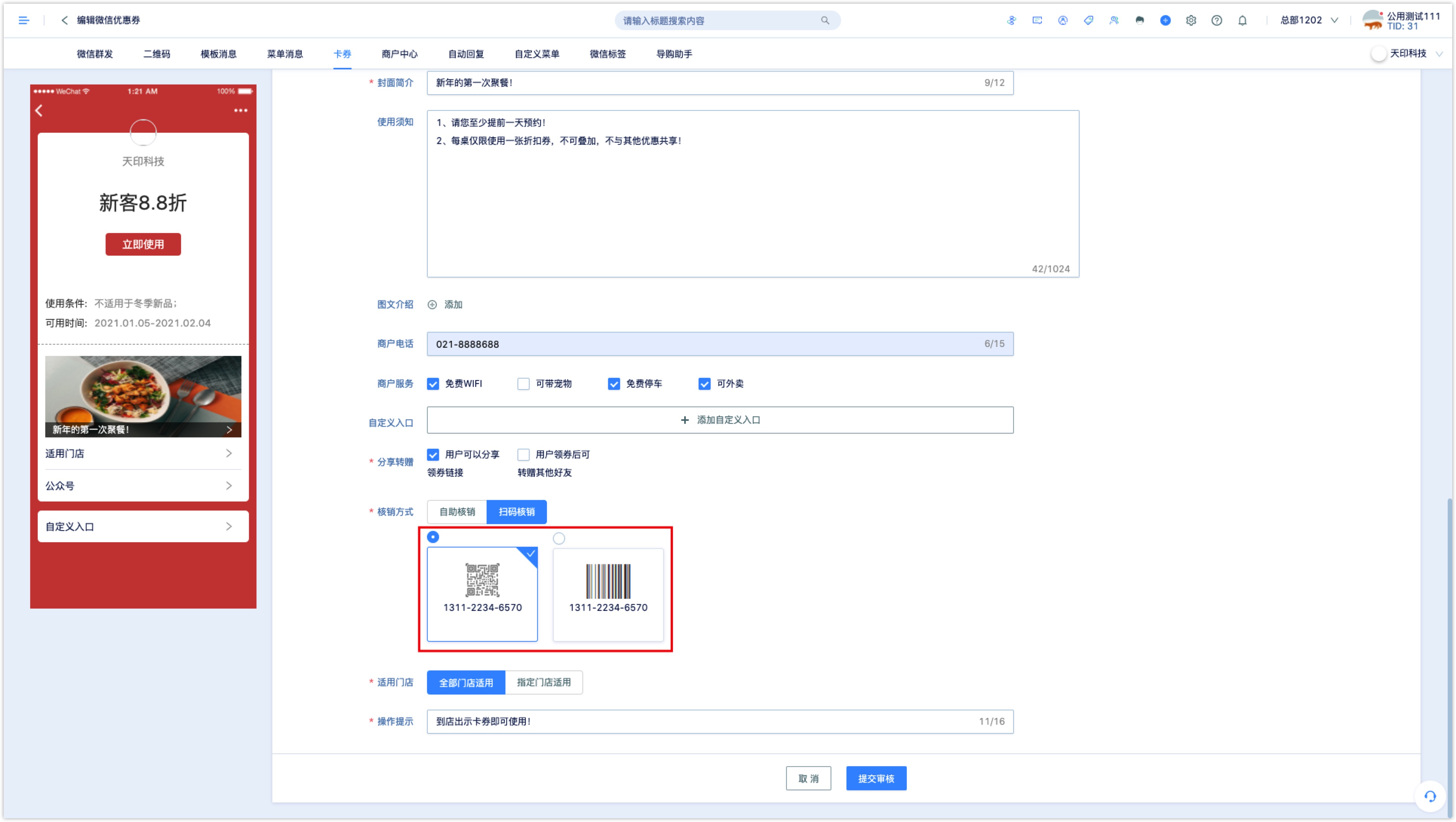Viewport: 1456px width, 822px height.
Task: Click the 操作提示 input field
Action: pos(720,721)
